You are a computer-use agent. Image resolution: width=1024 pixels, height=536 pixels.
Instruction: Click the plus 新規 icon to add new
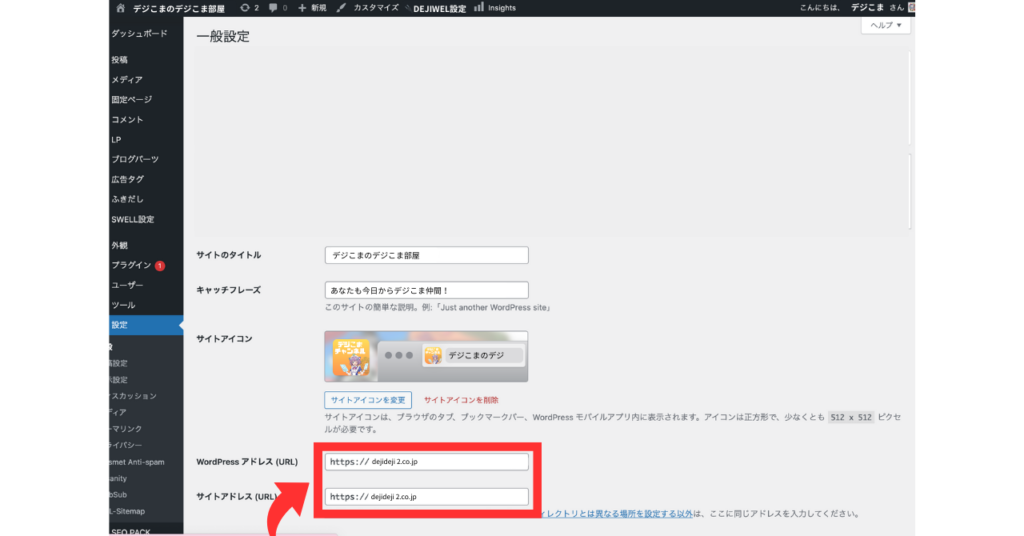point(302,8)
